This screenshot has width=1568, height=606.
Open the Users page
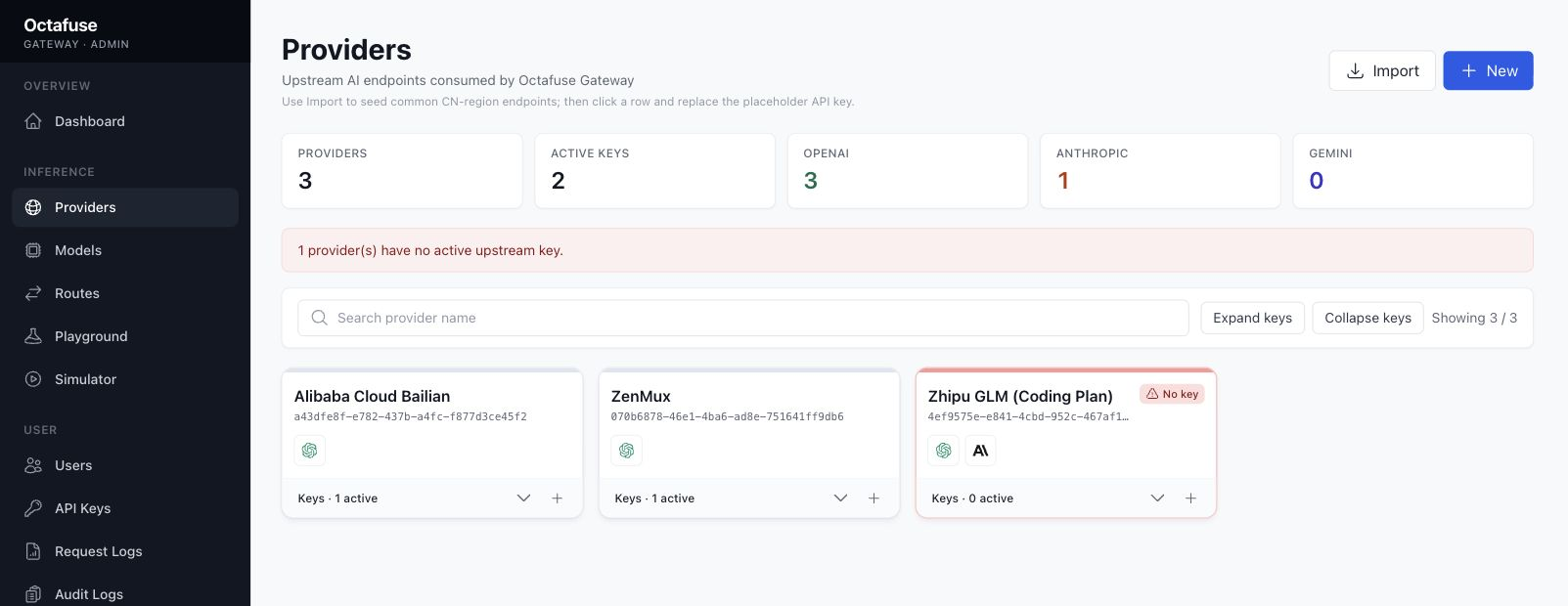(125, 465)
